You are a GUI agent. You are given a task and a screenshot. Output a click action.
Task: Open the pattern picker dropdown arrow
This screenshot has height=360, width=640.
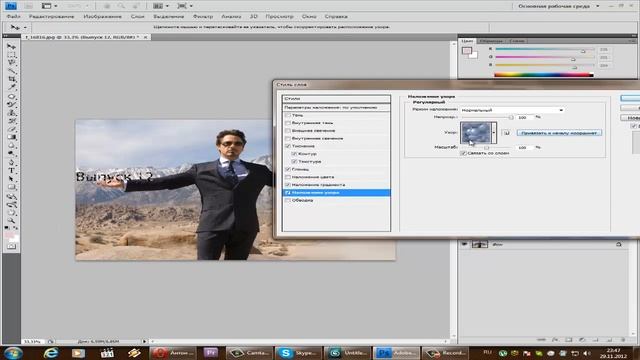pyautogui.click(x=494, y=133)
